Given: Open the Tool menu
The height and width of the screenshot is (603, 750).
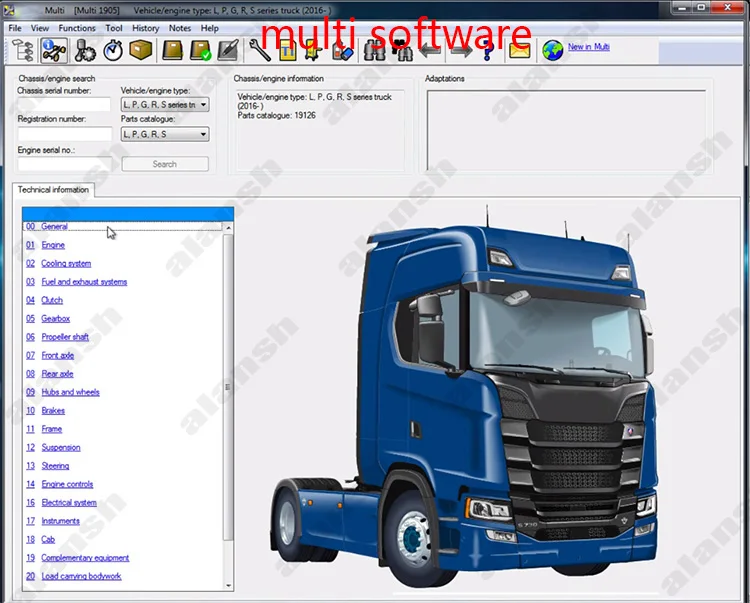Looking at the screenshot, I should pyautogui.click(x=114, y=28).
